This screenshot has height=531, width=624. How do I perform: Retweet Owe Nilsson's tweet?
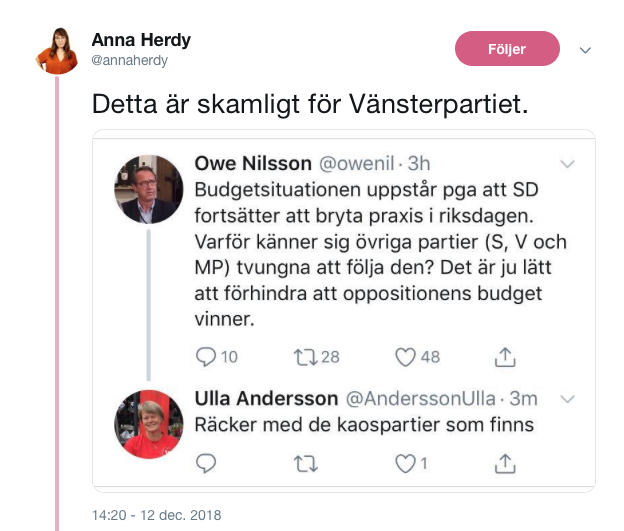tap(303, 357)
